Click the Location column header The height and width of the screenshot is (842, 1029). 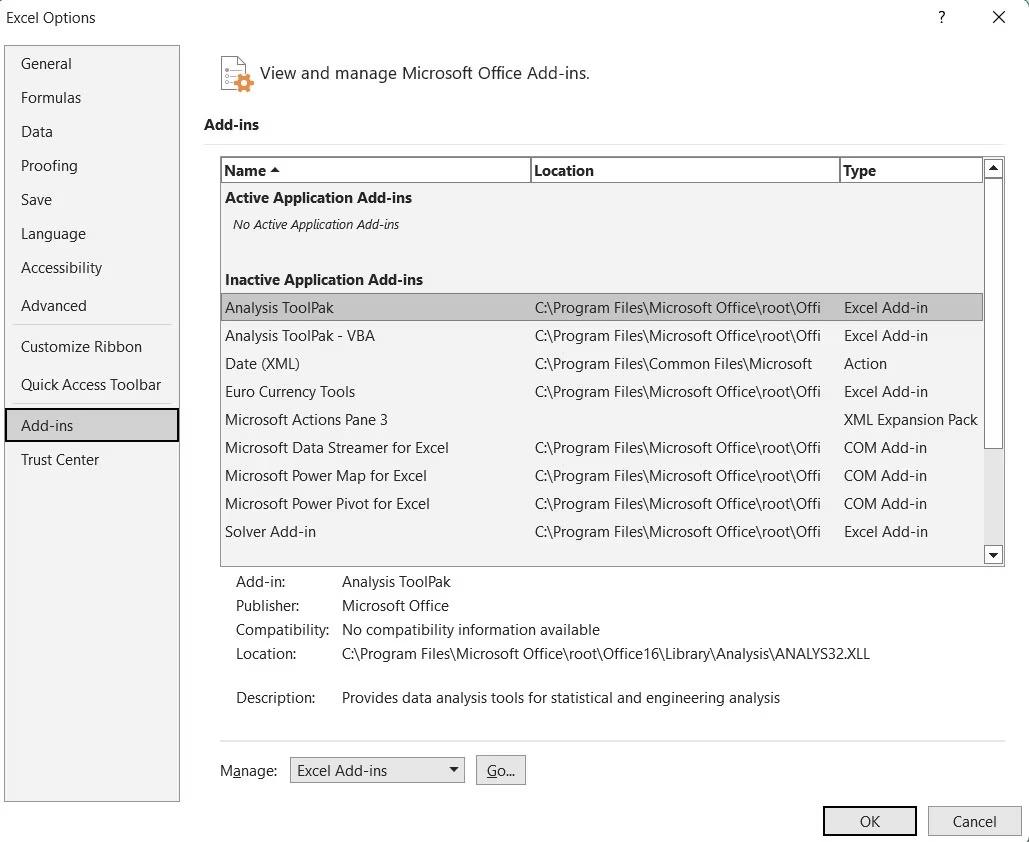tap(684, 170)
